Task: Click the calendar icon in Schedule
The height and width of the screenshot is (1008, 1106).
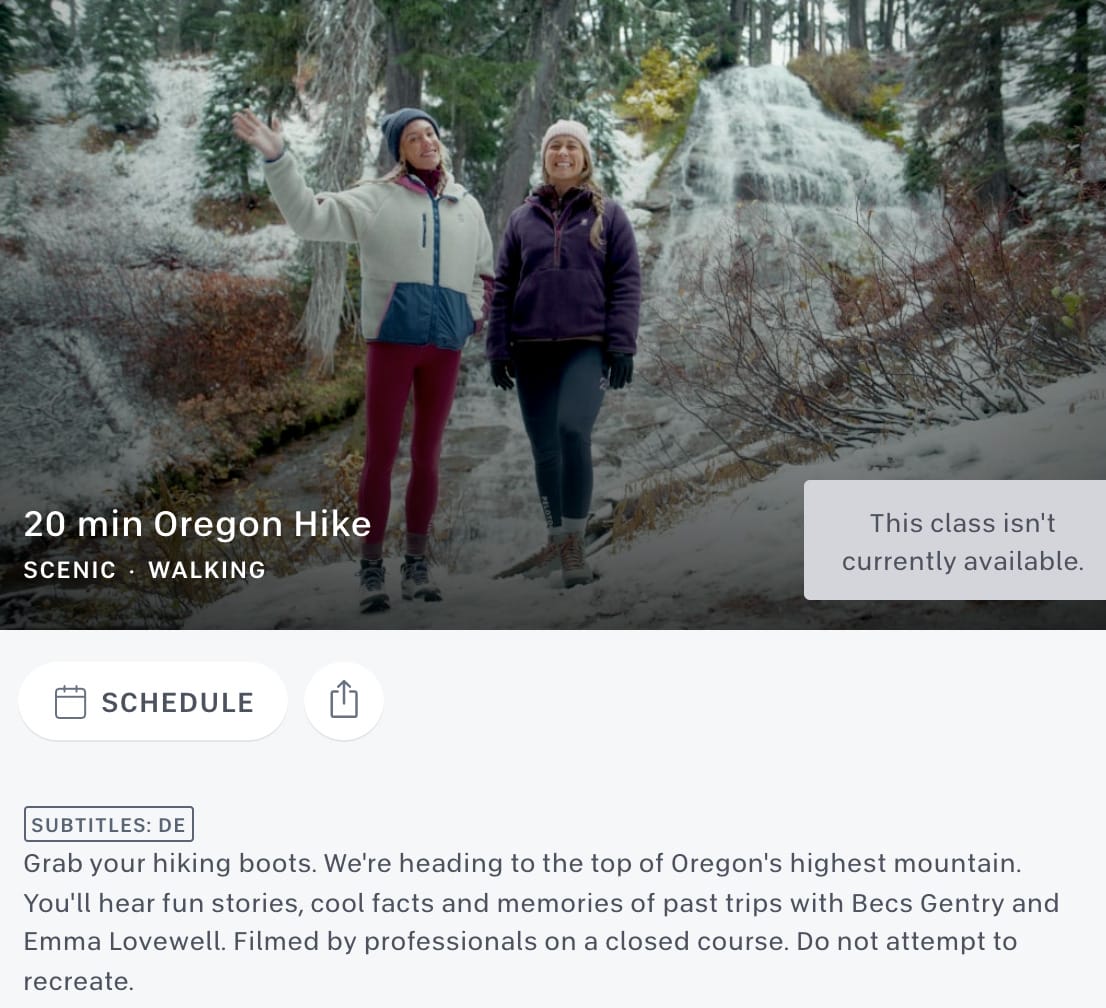Action: pyautogui.click(x=71, y=702)
